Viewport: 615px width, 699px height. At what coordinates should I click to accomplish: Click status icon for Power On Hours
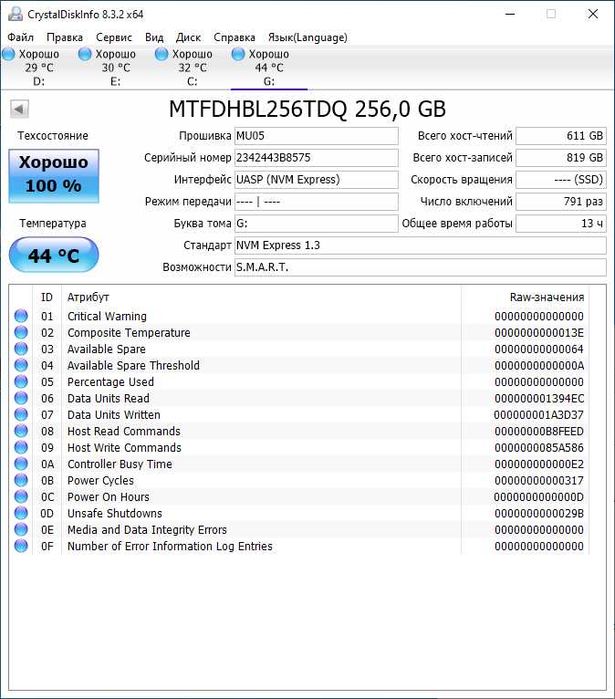click(21, 497)
